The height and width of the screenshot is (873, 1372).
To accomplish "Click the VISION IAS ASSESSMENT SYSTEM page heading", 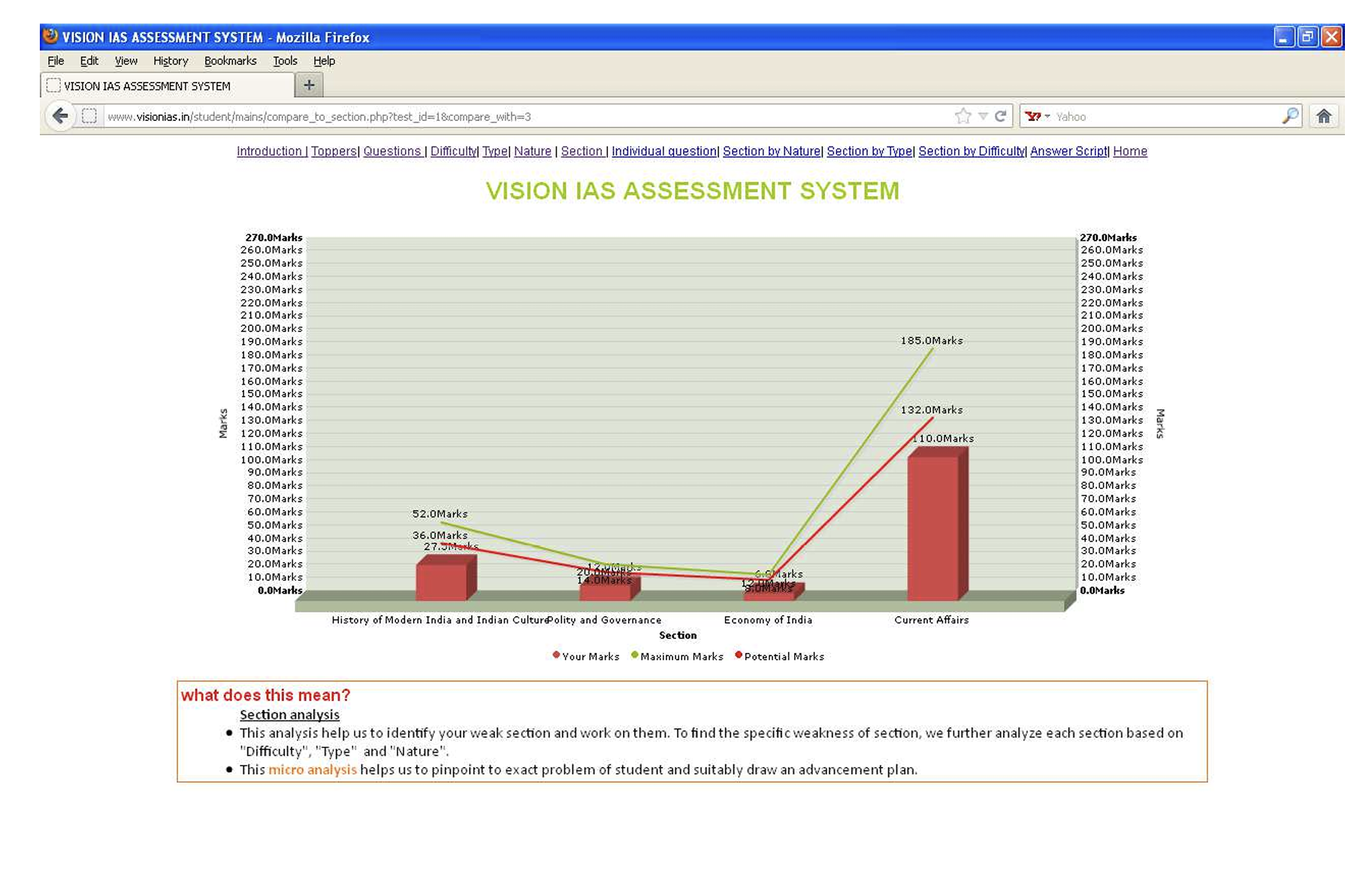I will pyautogui.click(x=692, y=191).
